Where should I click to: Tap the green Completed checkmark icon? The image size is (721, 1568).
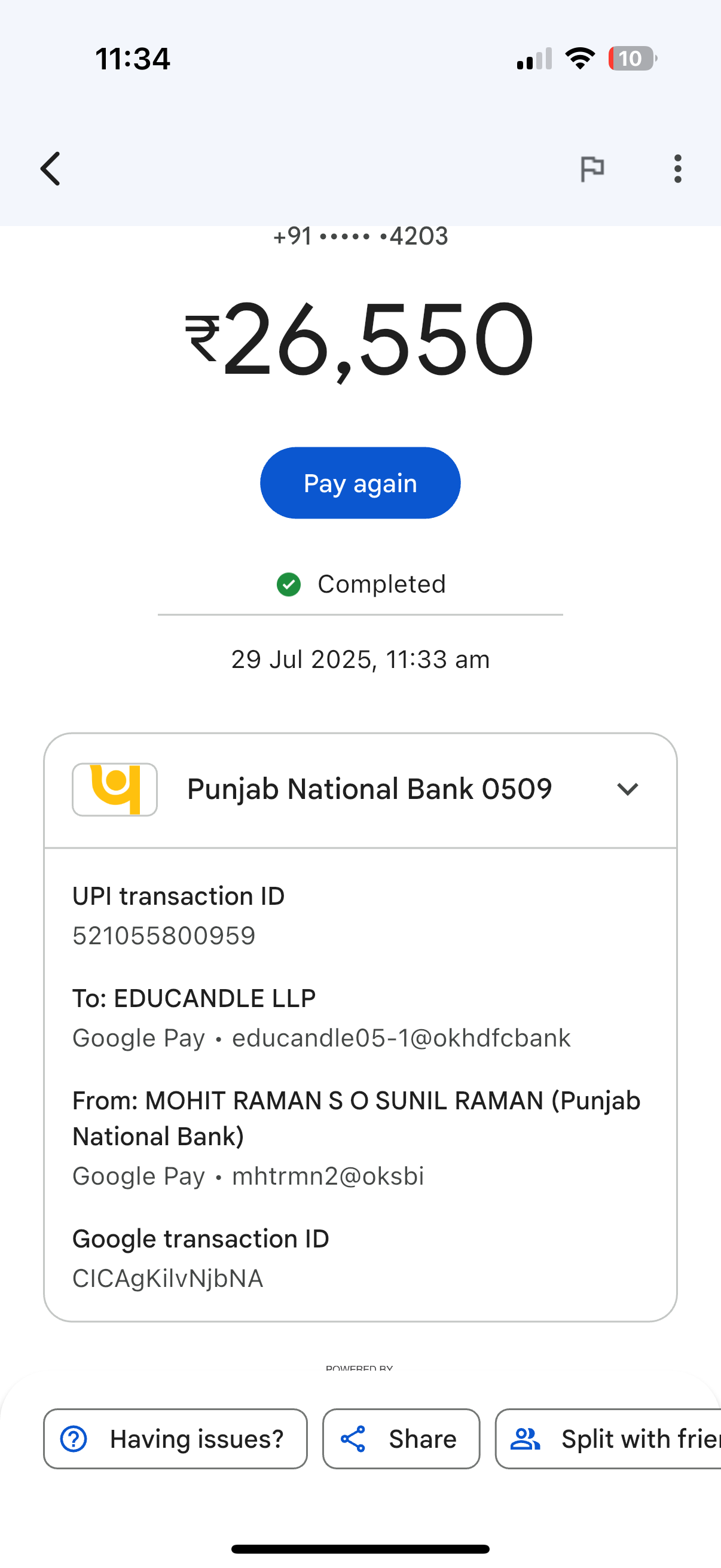(288, 584)
